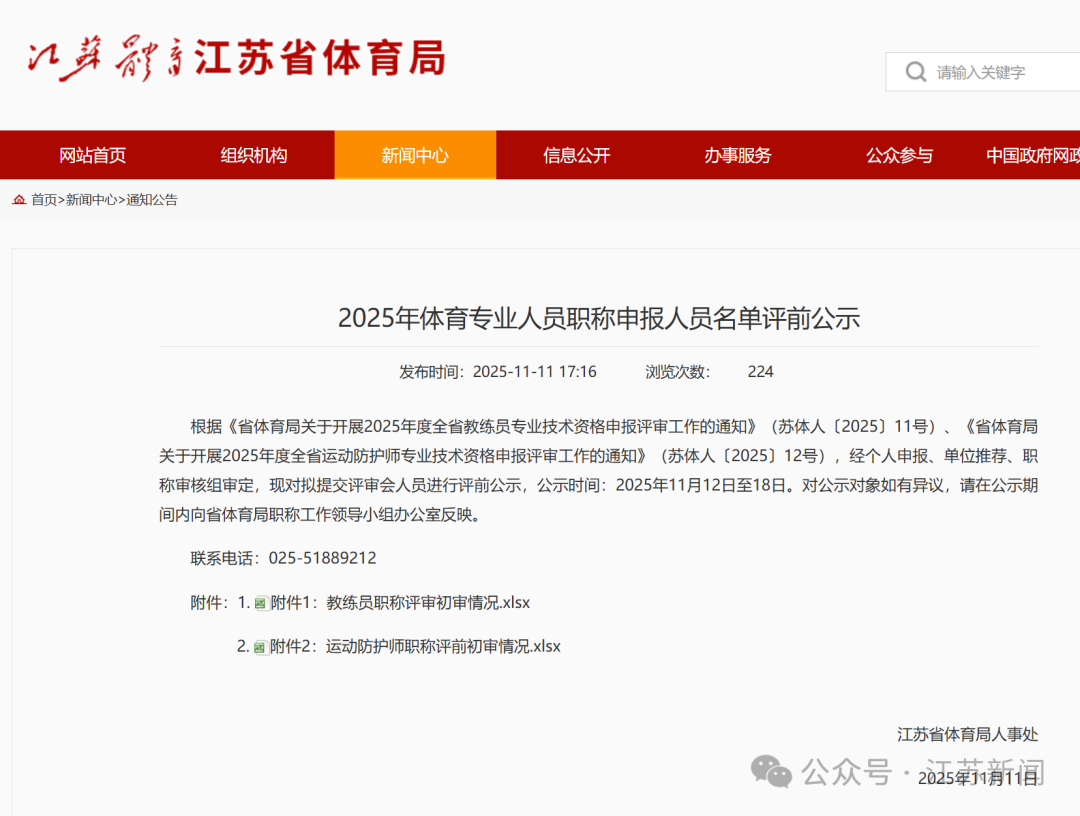This screenshot has height=816, width=1080.
Task: Select 公众参与 in the navigation bar
Action: (x=899, y=155)
